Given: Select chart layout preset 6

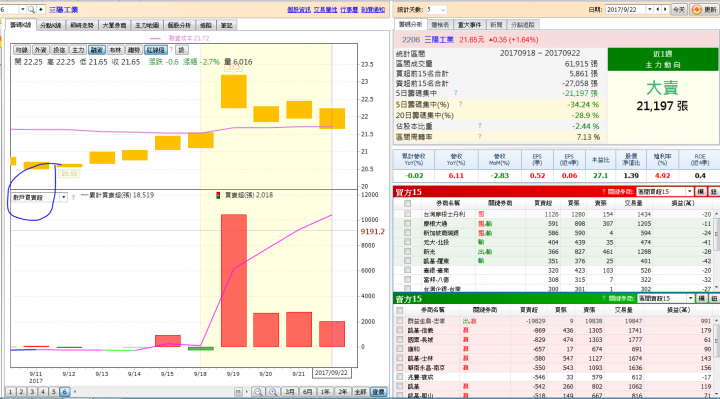Looking at the screenshot, I should pyautogui.click(x=64, y=392).
